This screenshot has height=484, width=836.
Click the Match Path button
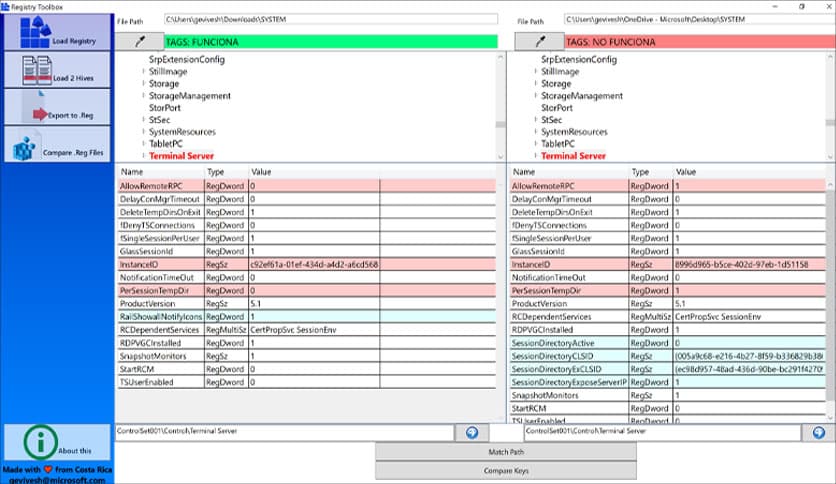pyautogui.click(x=506, y=452)
